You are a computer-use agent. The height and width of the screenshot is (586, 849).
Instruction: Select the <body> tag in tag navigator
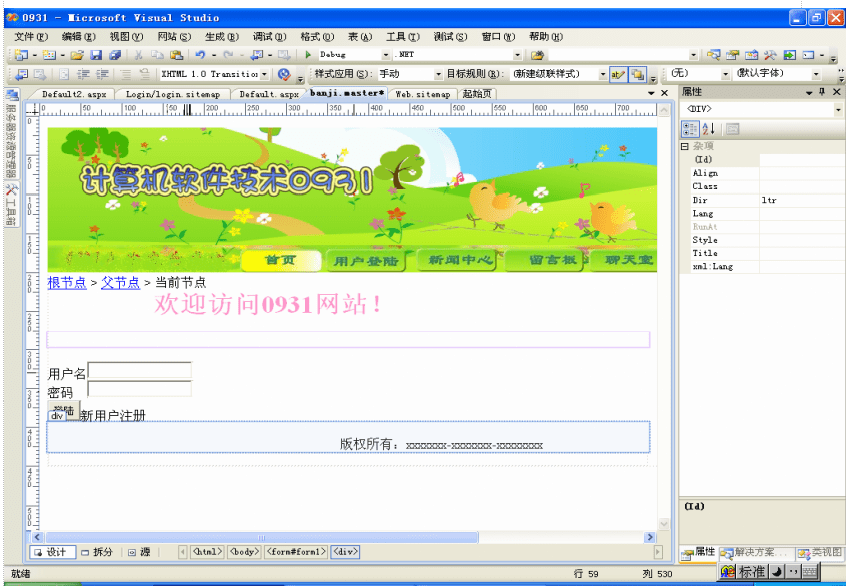[244, 552]
